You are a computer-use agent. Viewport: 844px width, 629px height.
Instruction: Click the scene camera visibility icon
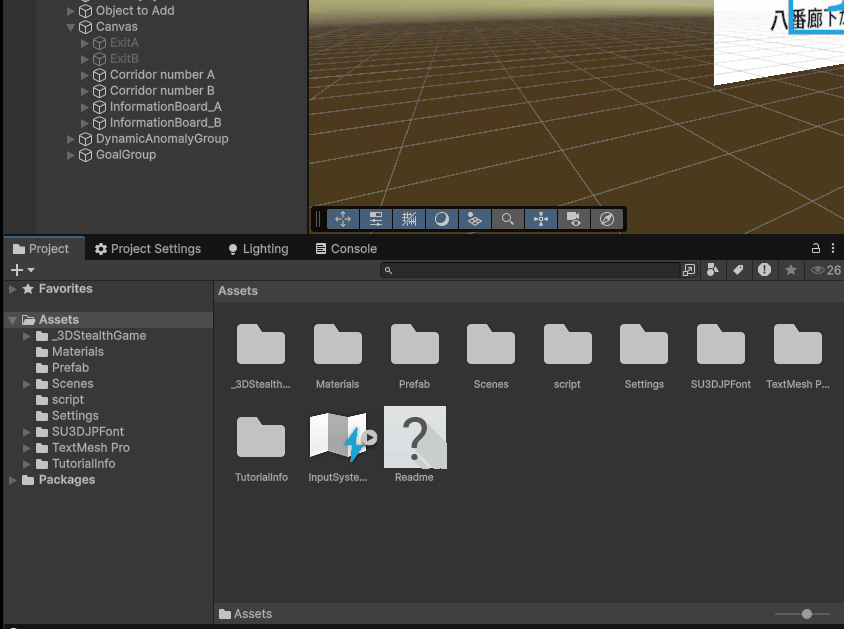pyautogui.click(x=574, y=219)
